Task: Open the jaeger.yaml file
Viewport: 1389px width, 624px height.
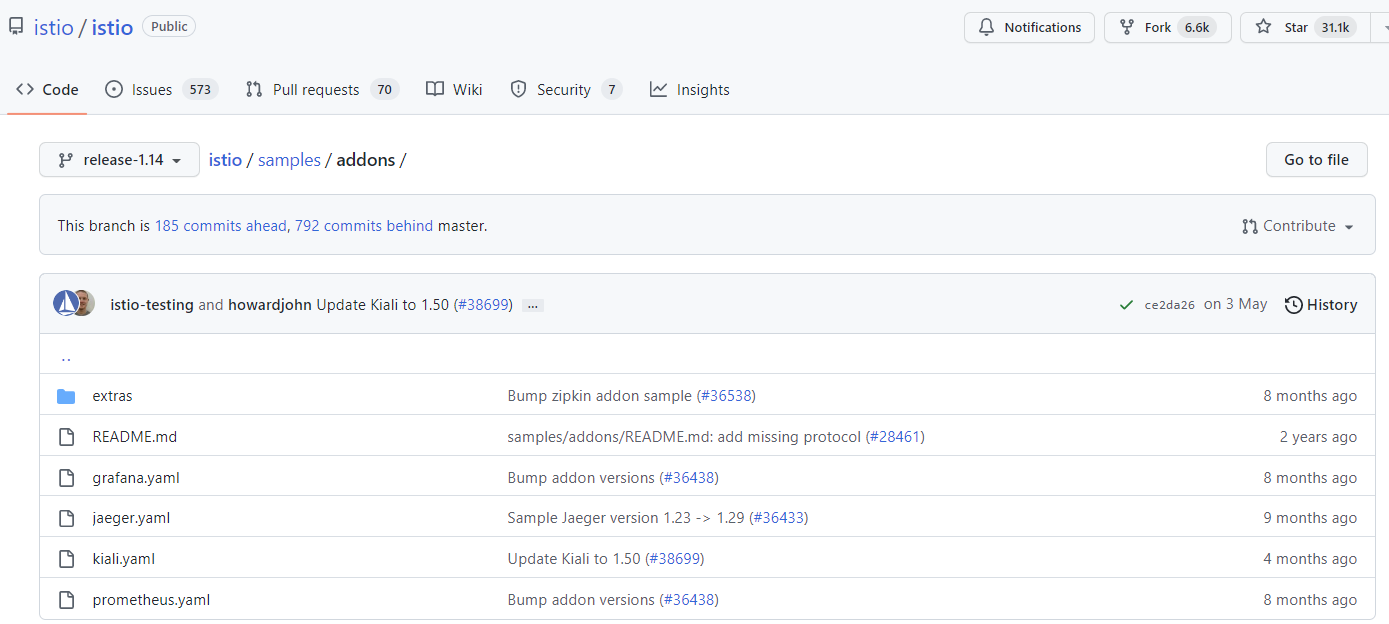Action: [x=131, y=518]
